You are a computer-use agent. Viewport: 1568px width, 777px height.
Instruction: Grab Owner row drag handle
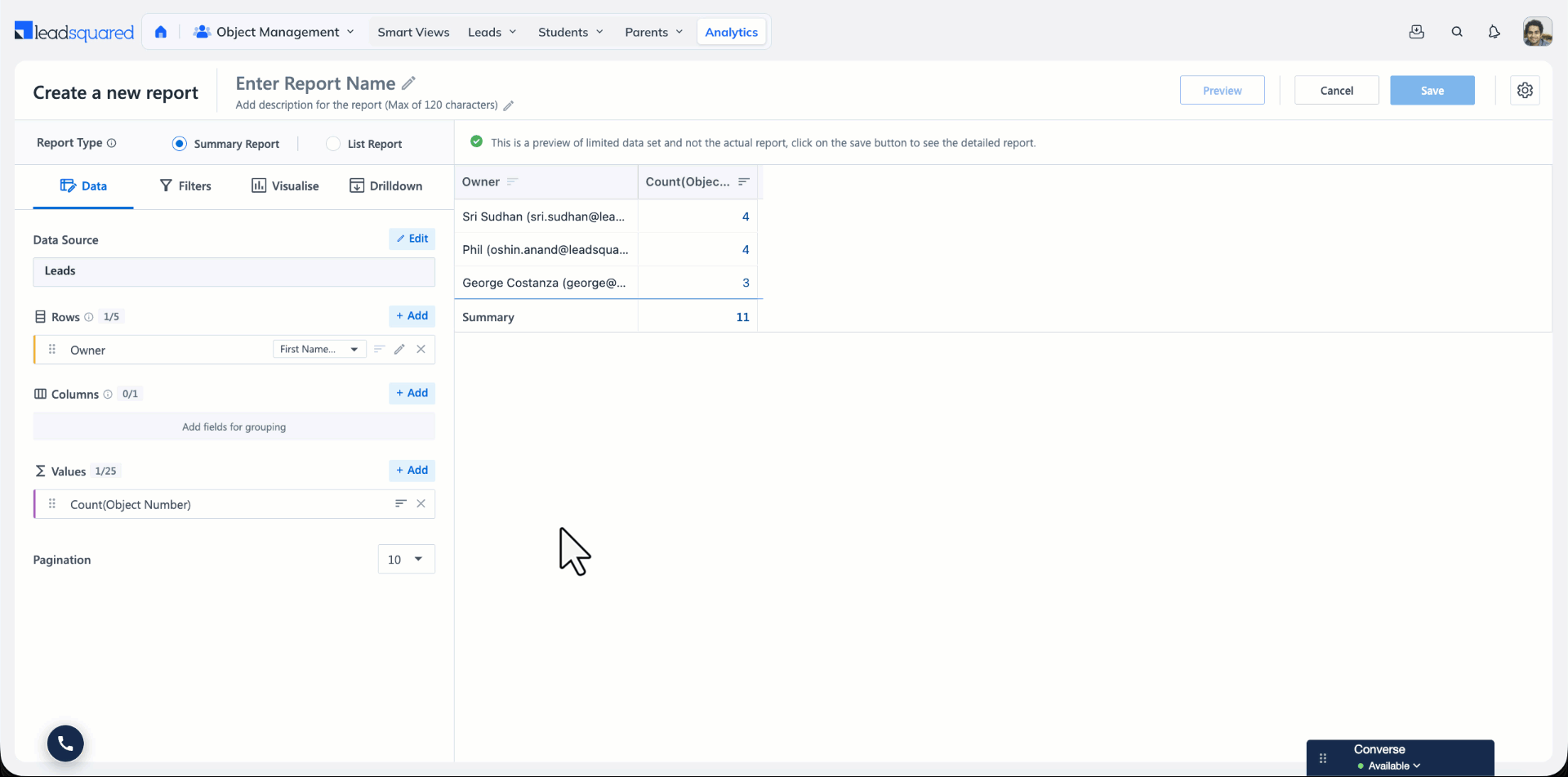pos(52,350)
